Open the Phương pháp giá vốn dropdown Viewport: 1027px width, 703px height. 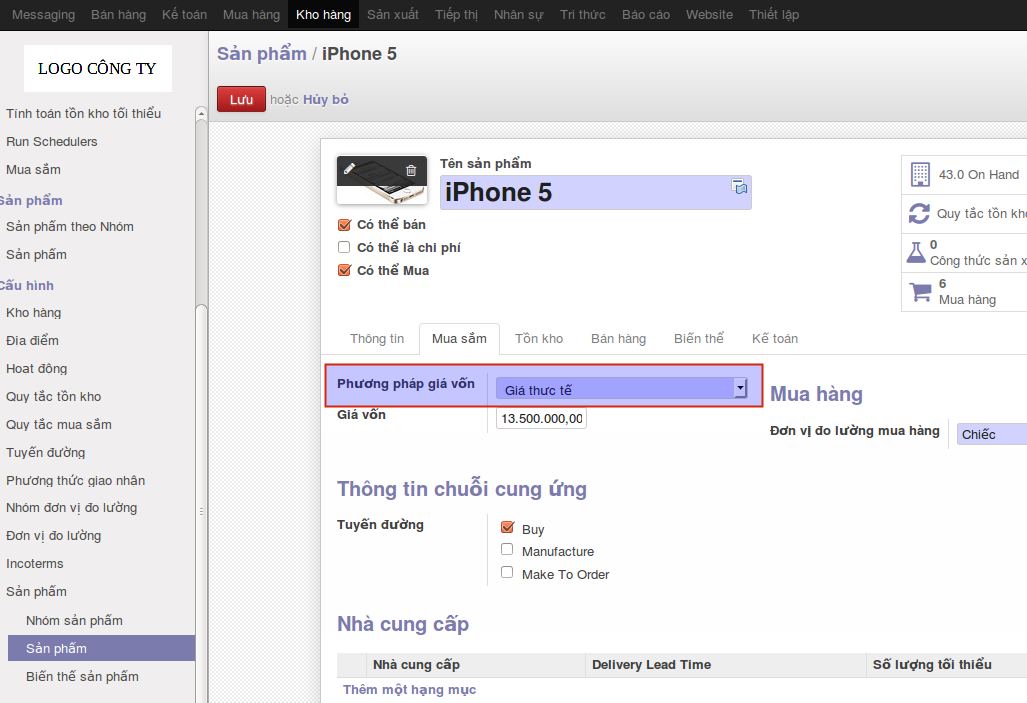[x=622, y=389]
